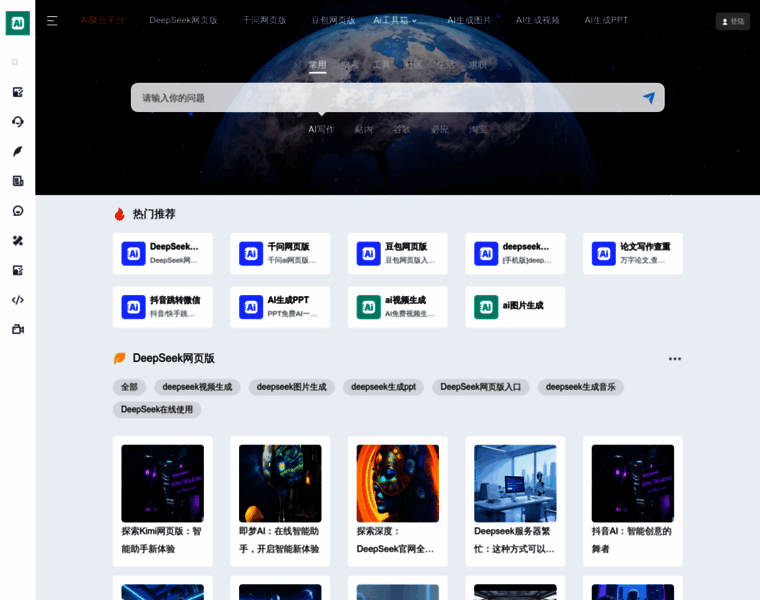Click the 豆包网页版 card AI icon
760x600 pixels.
[x=368, y=253]
